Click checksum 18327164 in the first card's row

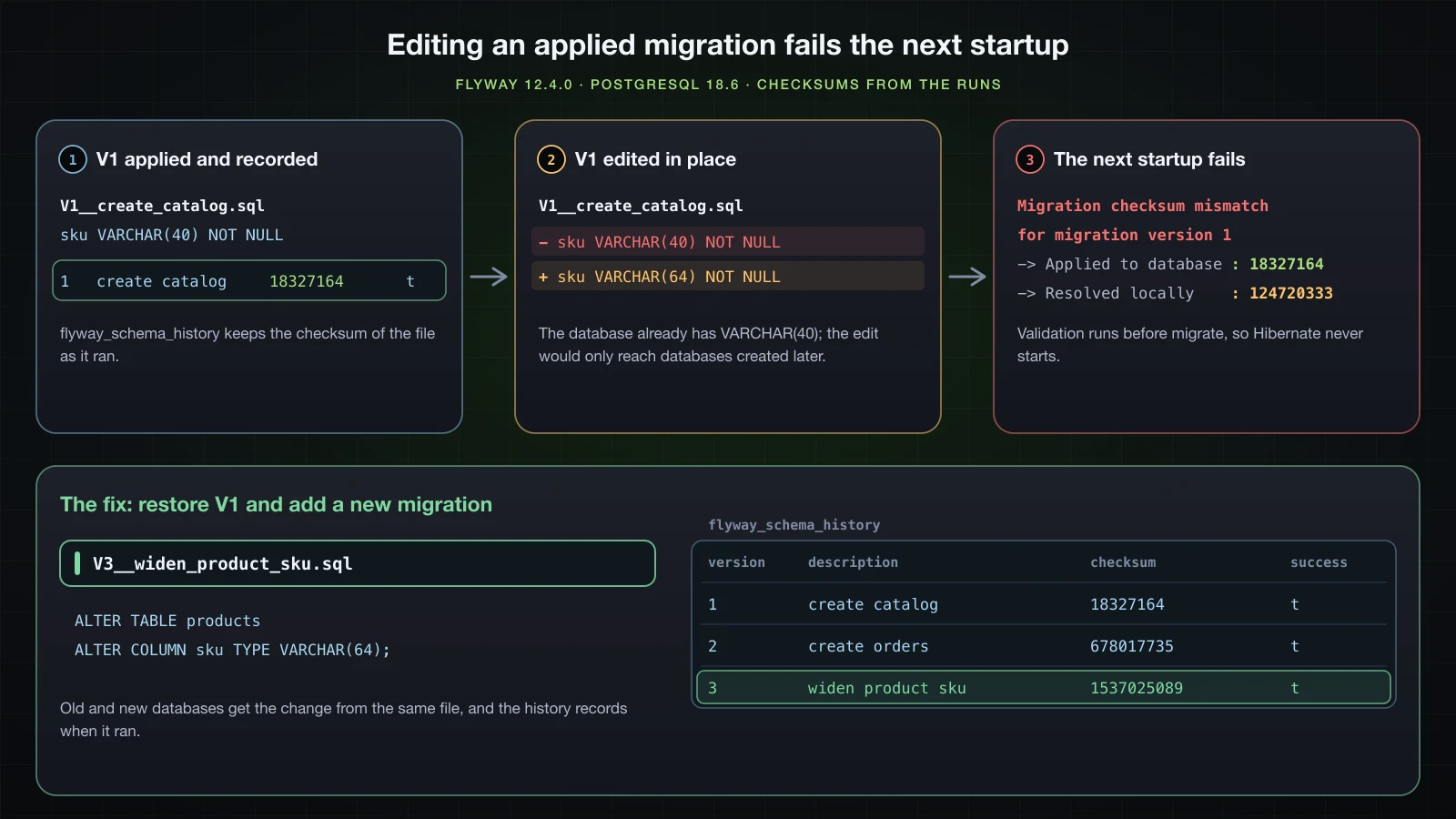click(306, 281)
